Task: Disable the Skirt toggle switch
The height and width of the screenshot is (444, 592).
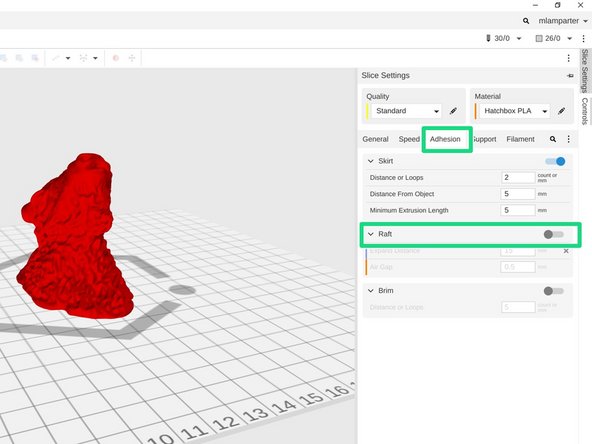Action: click(x=555, y=162)
